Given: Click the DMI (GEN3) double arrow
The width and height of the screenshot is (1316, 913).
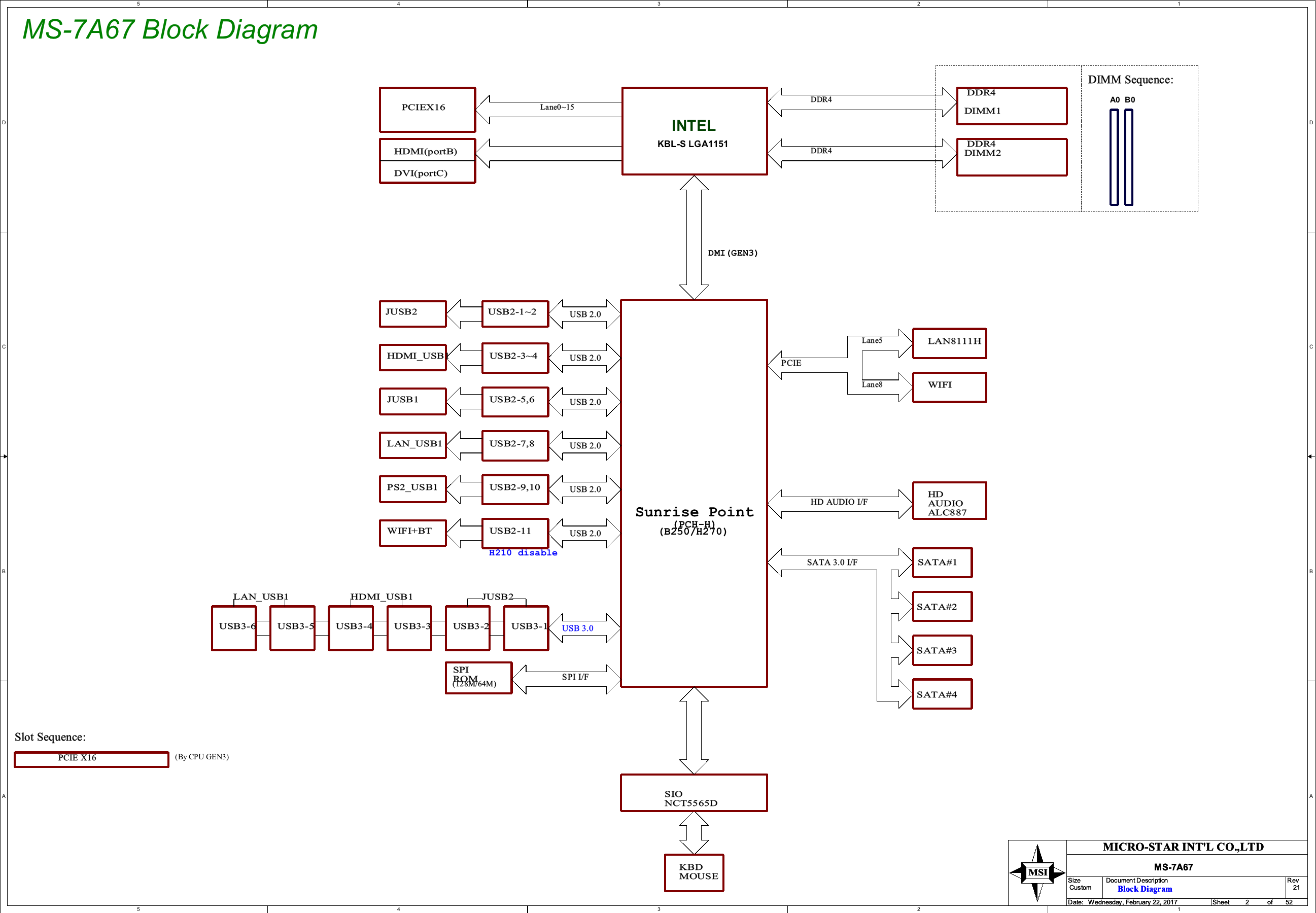Looking at the screenshot, I should pyautogui.click(x=694, y=237).
